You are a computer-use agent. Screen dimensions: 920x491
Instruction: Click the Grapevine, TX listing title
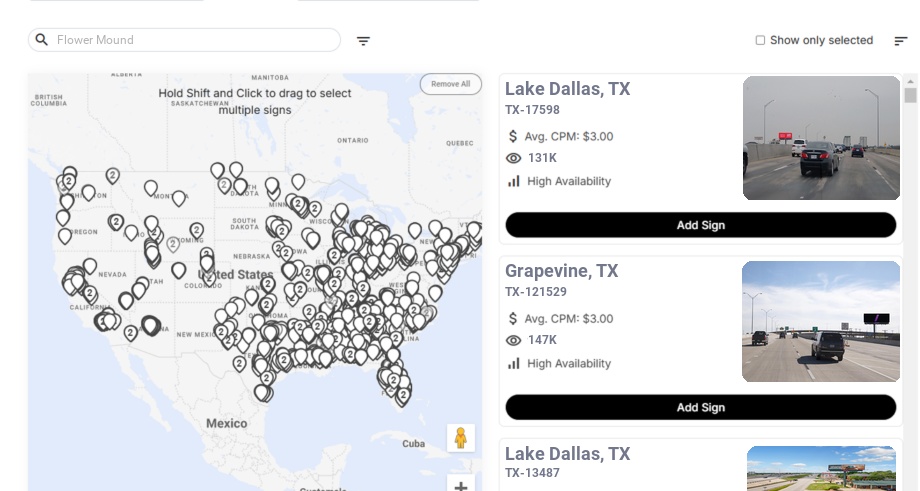(x=561, y=271)
